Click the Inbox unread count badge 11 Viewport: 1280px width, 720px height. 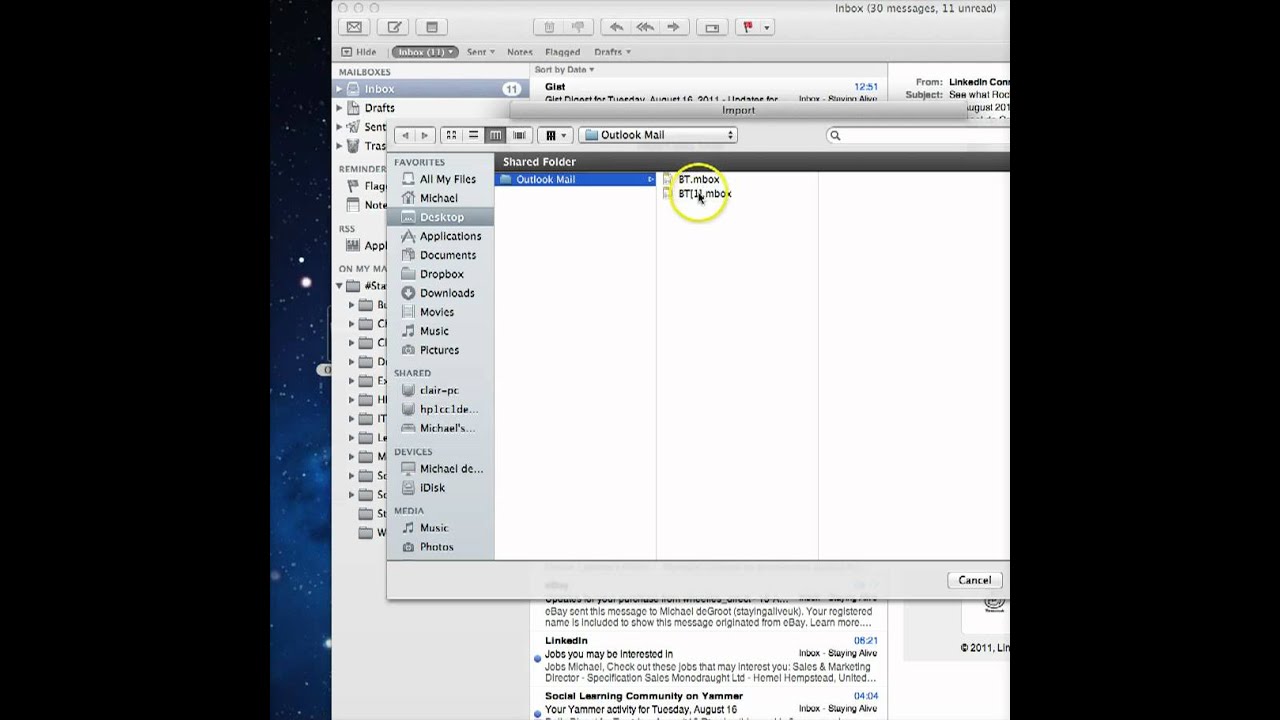pyautogui.click(x=511, y=89)
